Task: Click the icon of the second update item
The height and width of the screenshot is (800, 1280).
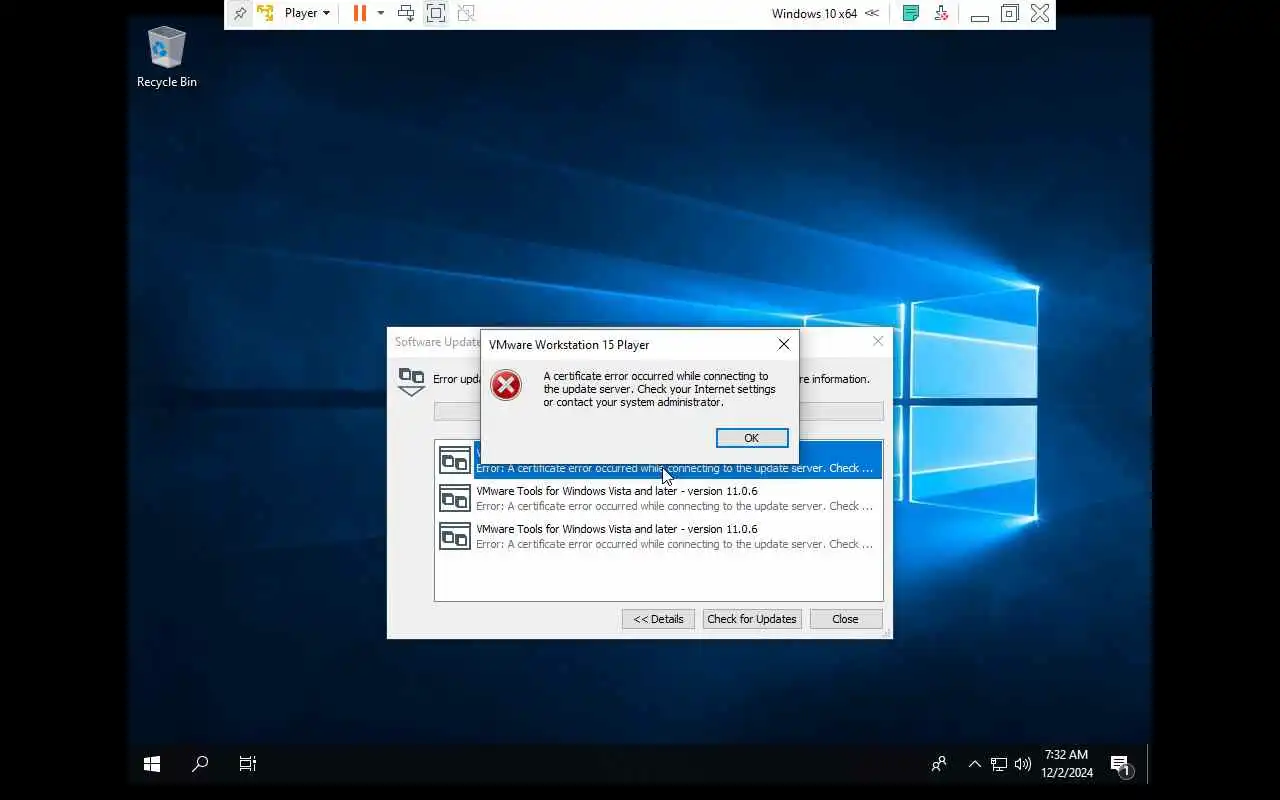Action: click(x=455, y=498)
